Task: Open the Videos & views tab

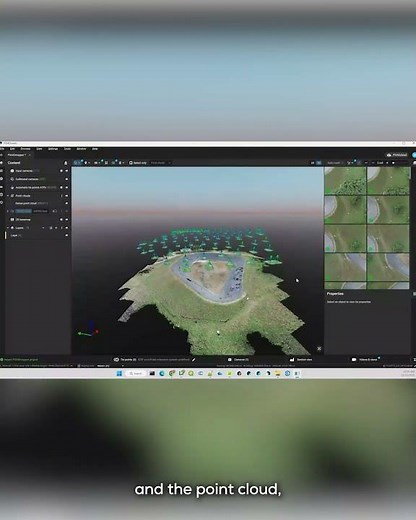Action: click(365, 360)
